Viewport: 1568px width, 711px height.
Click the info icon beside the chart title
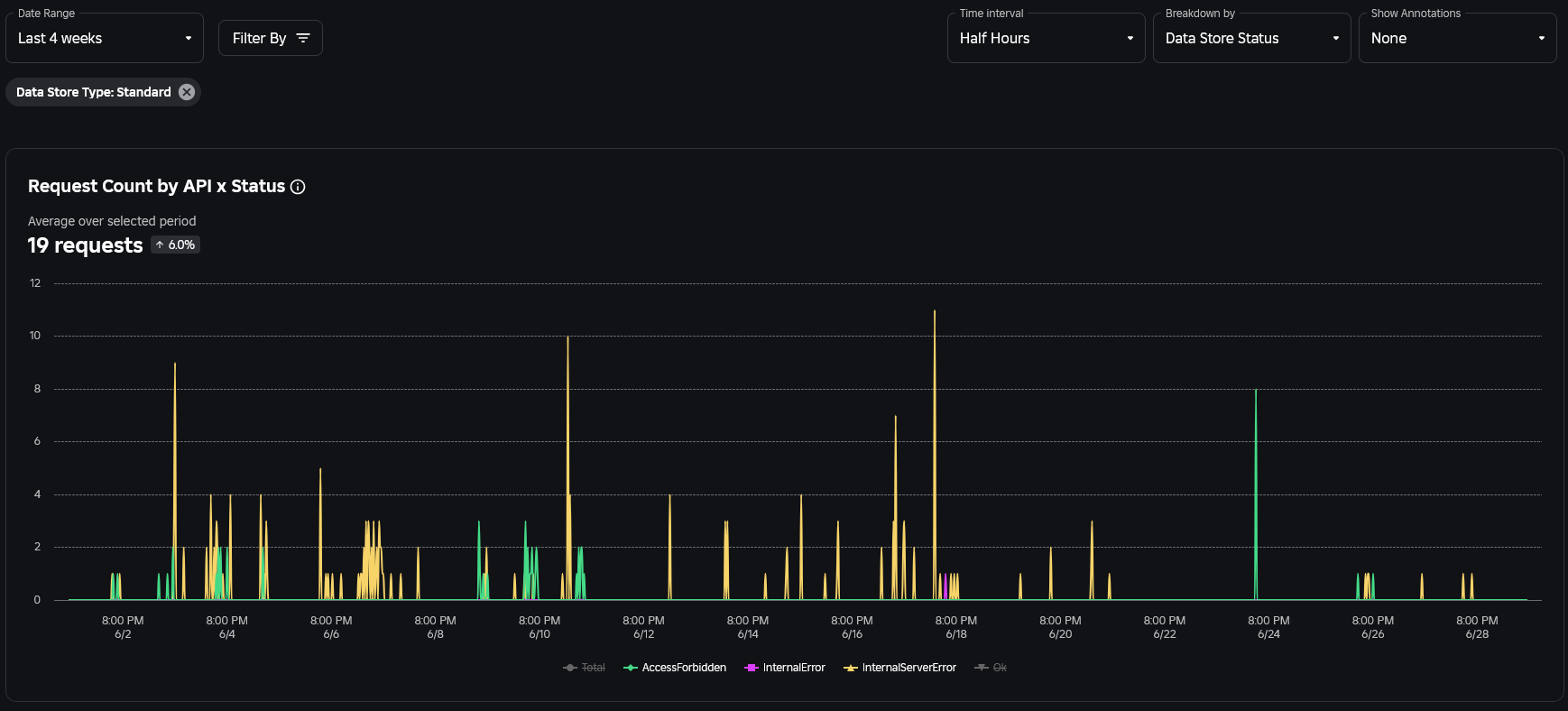click(x=298, y=187)
